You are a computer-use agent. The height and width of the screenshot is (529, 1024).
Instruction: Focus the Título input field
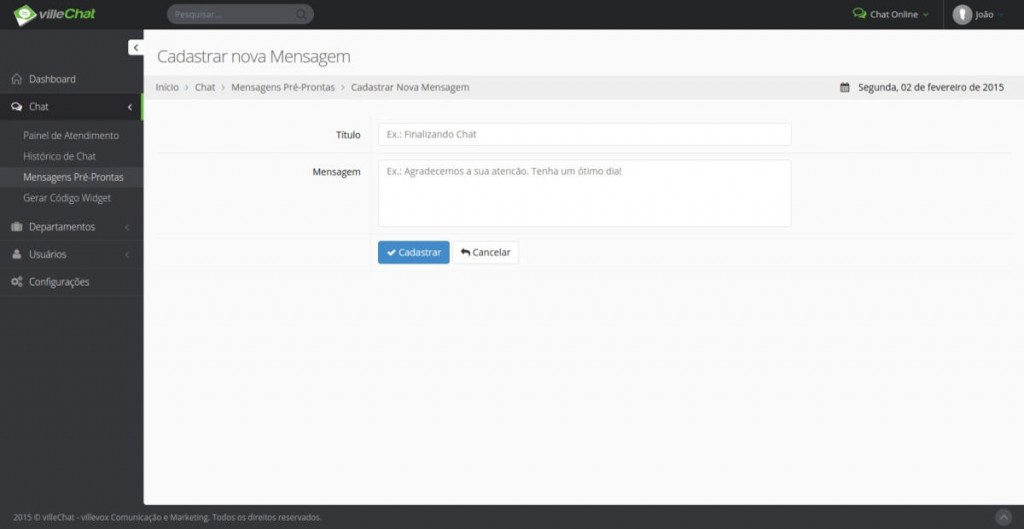pyautogui.click(x=584, y=134)
